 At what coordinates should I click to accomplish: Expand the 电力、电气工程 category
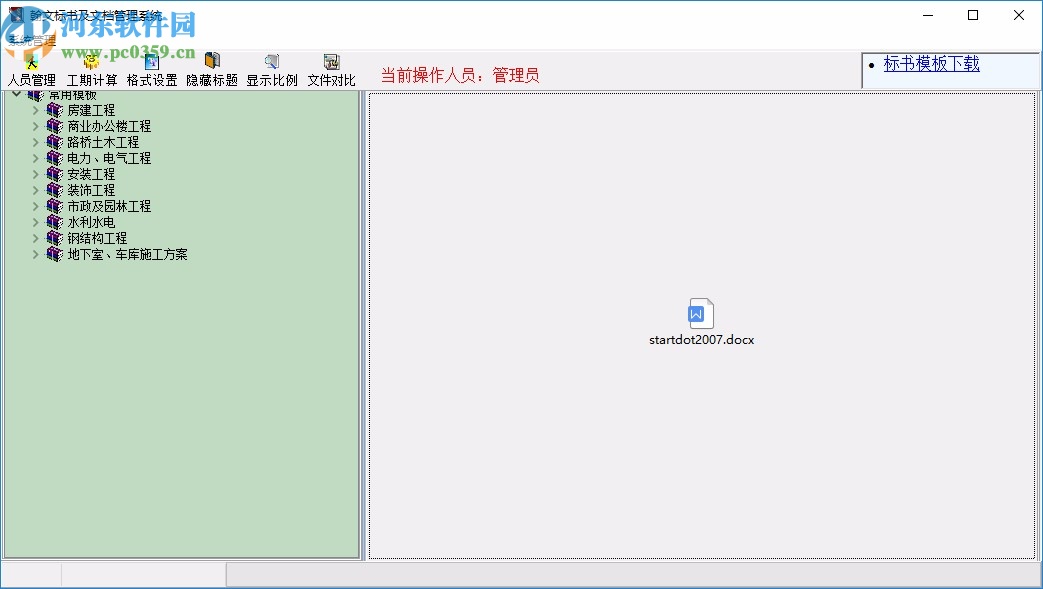tap(36, 158)
